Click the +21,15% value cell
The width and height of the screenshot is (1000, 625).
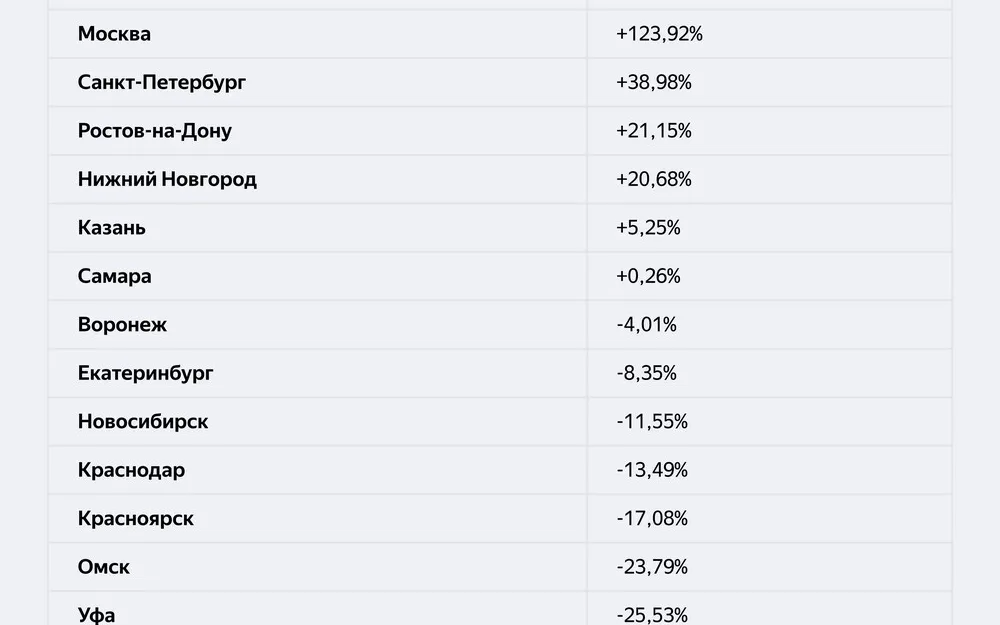click(x=654, y=131)
